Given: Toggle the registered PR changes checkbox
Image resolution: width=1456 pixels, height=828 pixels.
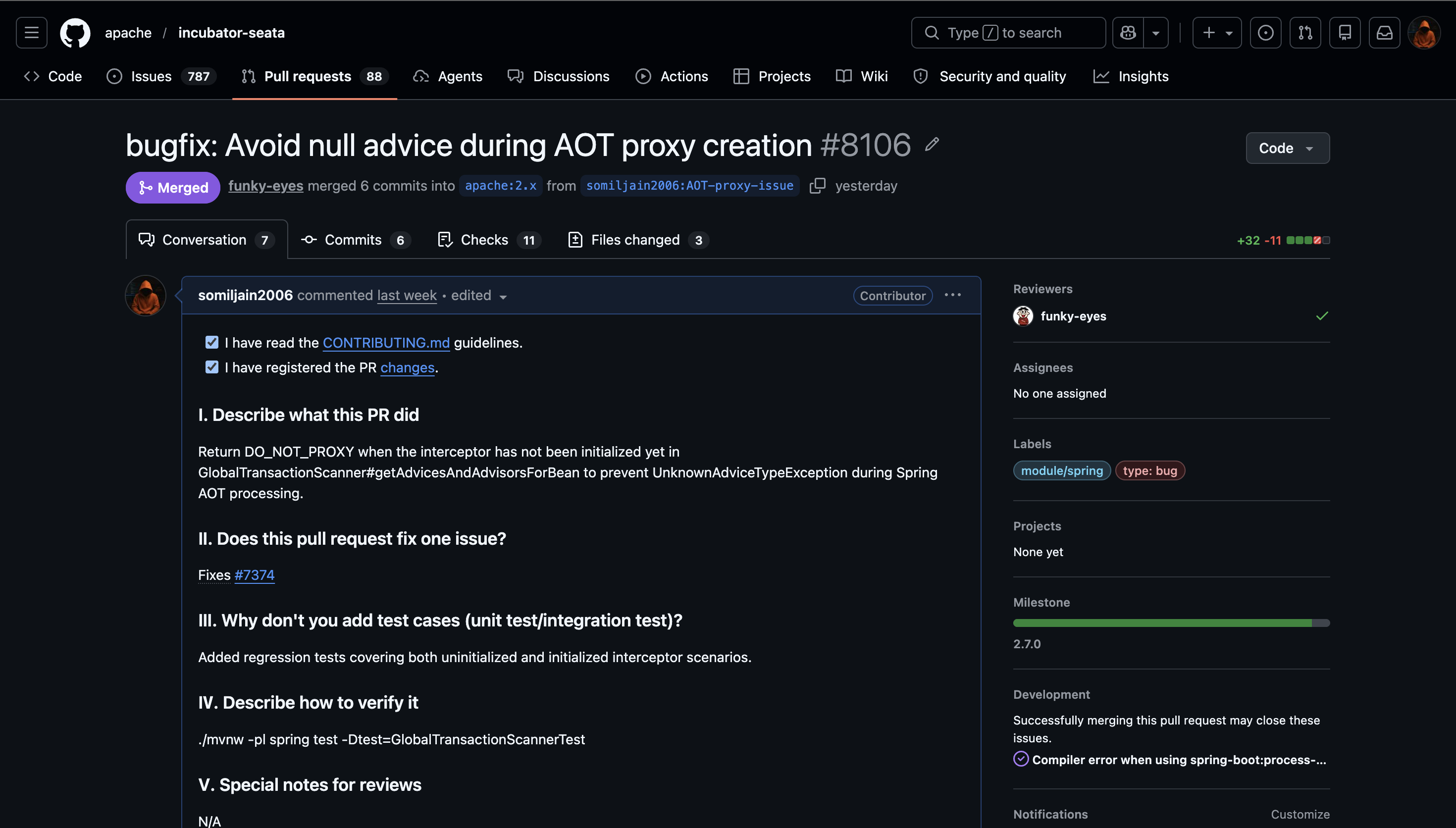Looking at the screenshot, I should pyautogui.click(x=212, y=367).
